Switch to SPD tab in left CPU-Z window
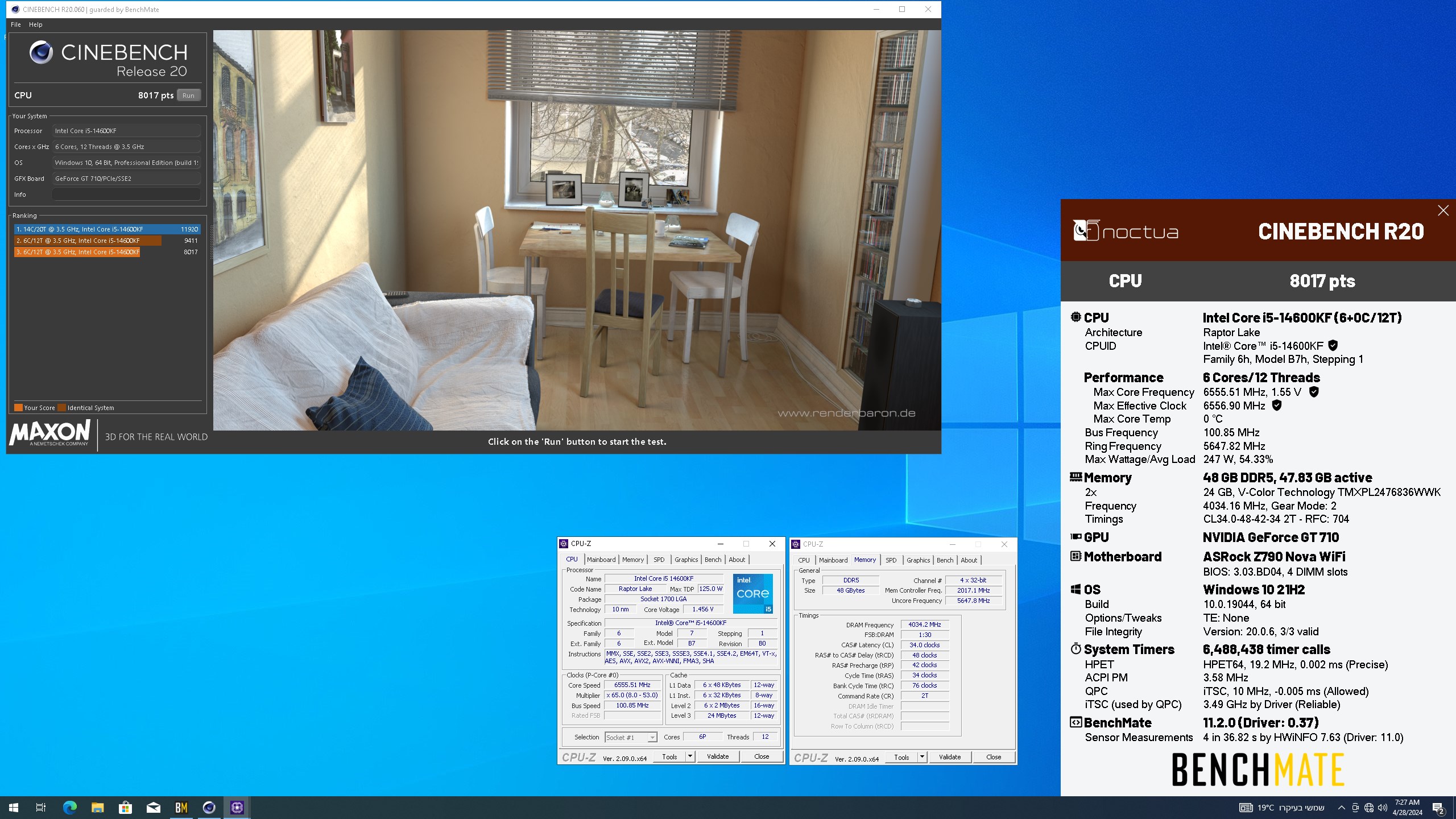The height and width of the screenshot is (819, 1456). coord(659,560)
